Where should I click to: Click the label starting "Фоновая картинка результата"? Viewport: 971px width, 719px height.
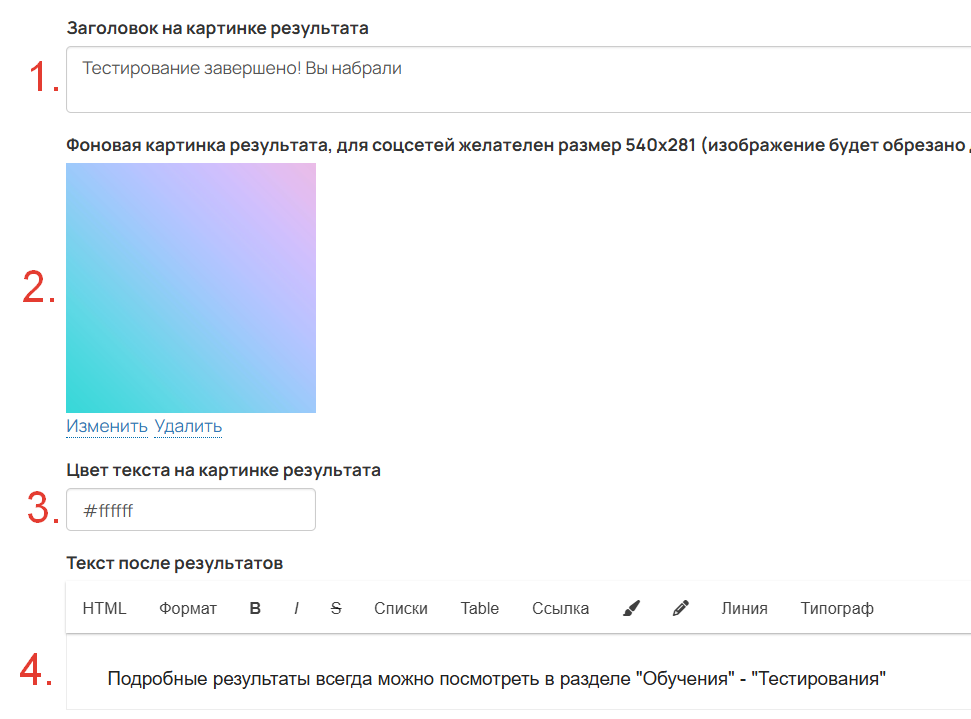click(518, 145)
